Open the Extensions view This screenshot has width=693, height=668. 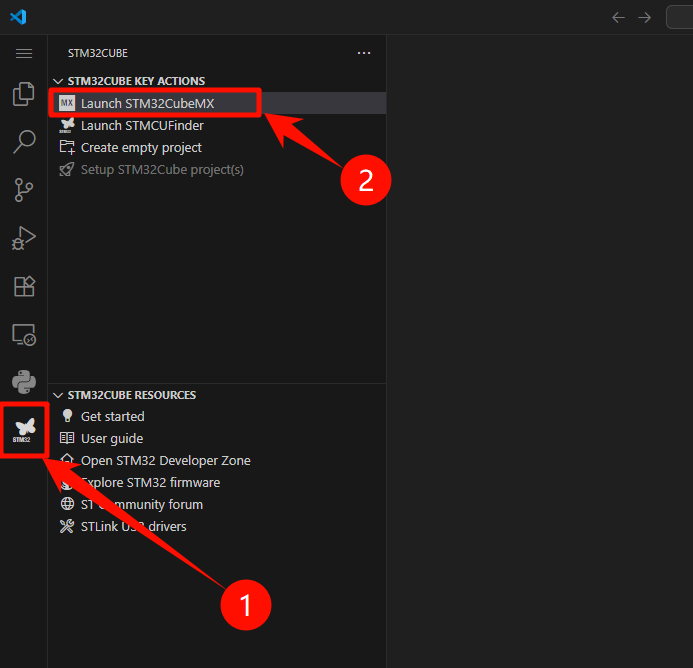tap(24, 286)
